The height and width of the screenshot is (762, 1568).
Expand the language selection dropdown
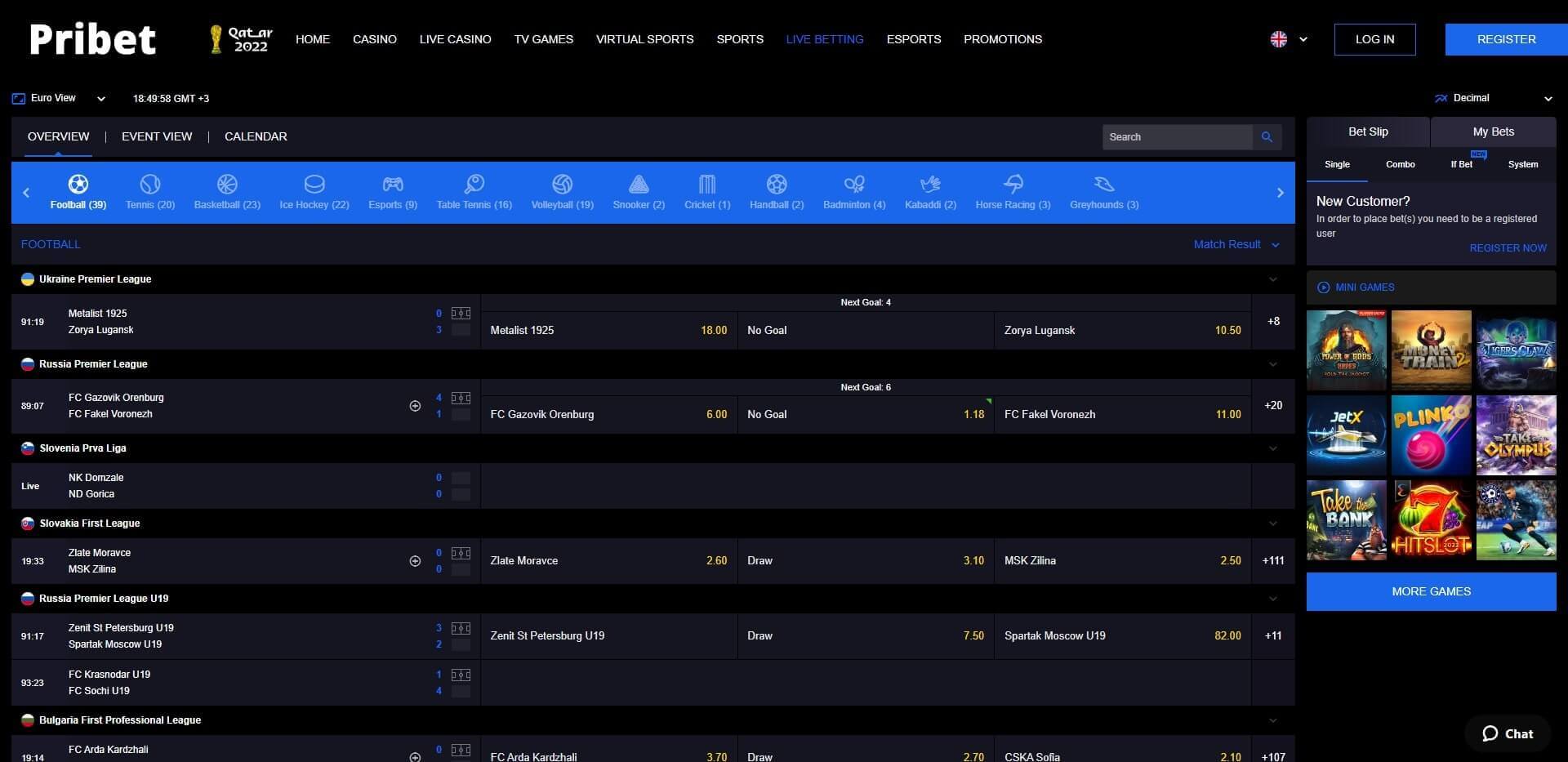tap(1303, 38)
